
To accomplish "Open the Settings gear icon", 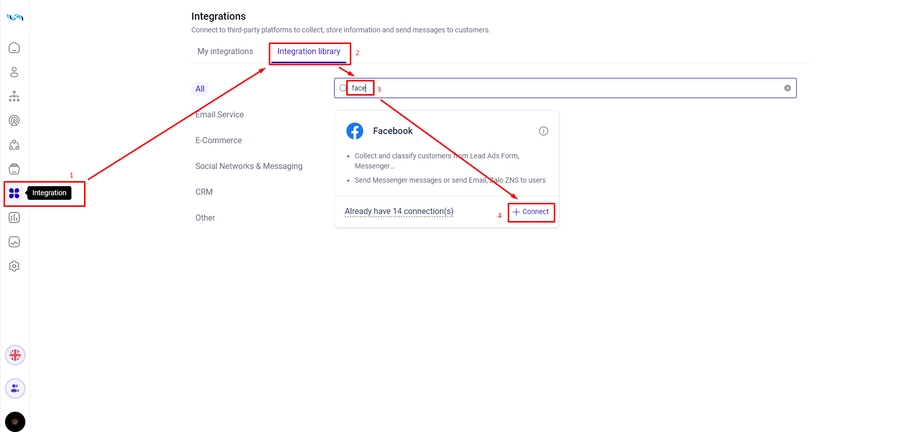I will click(14, 266).
